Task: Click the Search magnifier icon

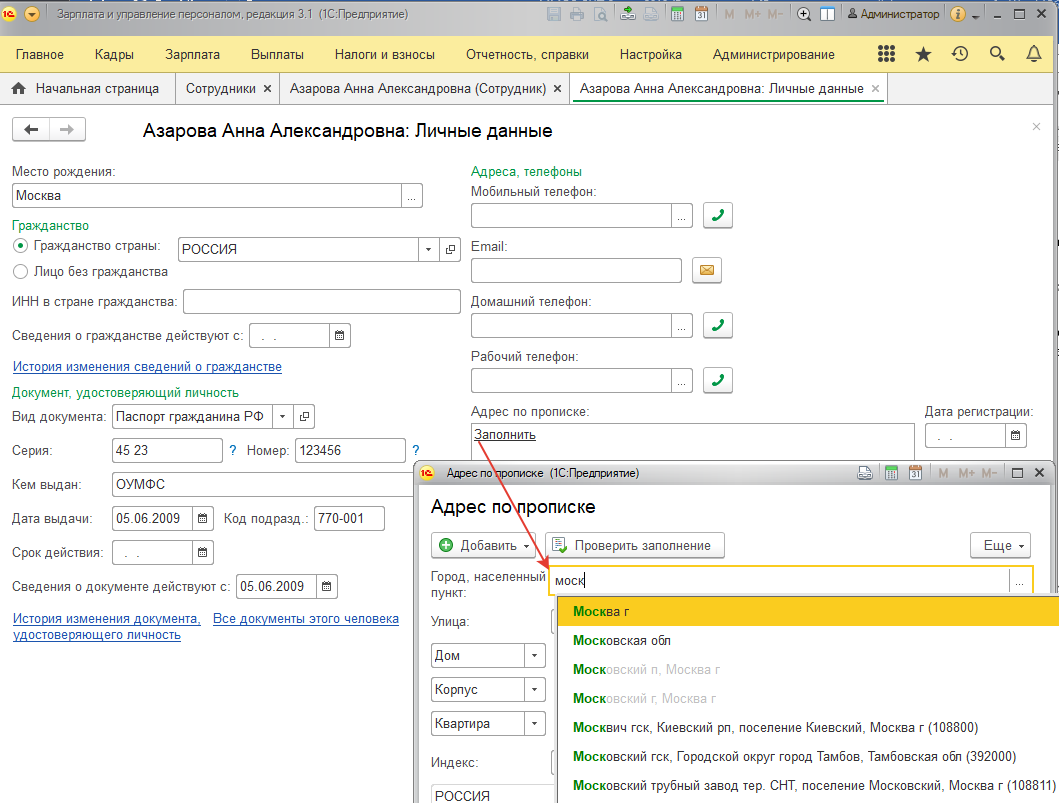Action: (997, 54)
